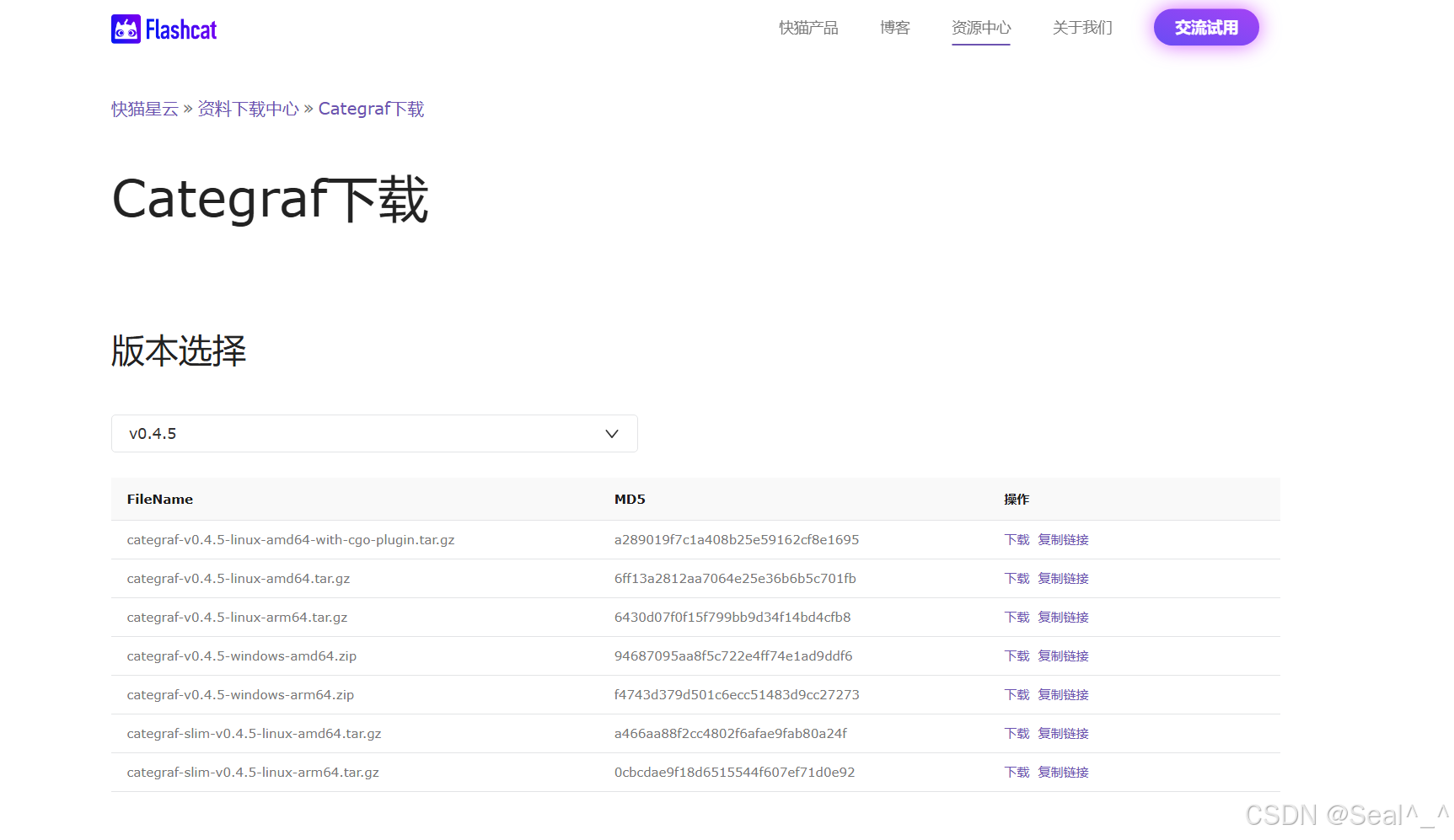Click the Flashcat logo icon
The width and height of the screenshot is (1454, 840).
coord(126,29)
